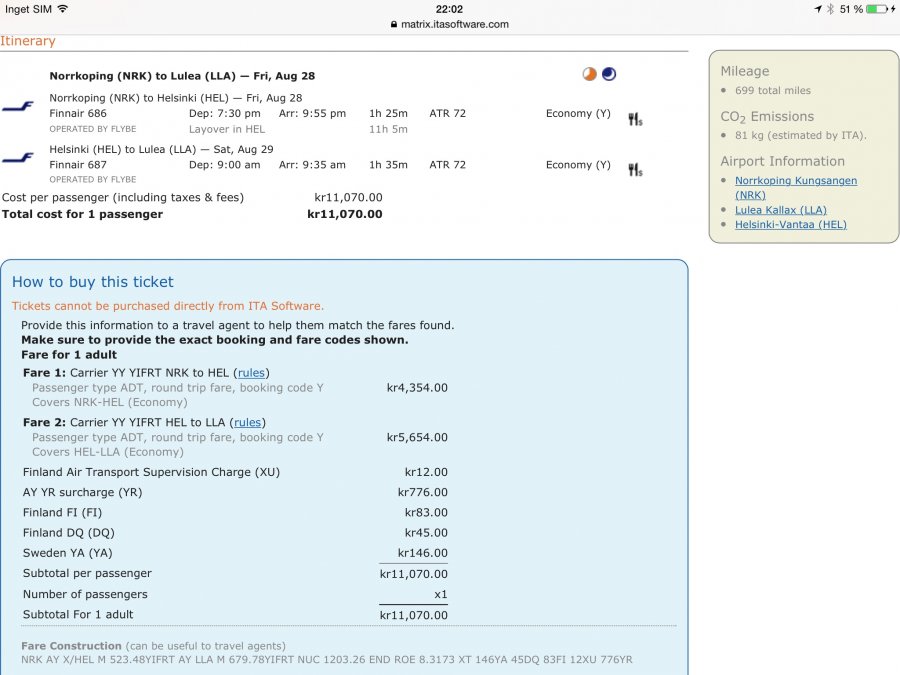This screenshot has width=900, height=675.
Task: Tap the battery icon in status bar
Action: 877,9
